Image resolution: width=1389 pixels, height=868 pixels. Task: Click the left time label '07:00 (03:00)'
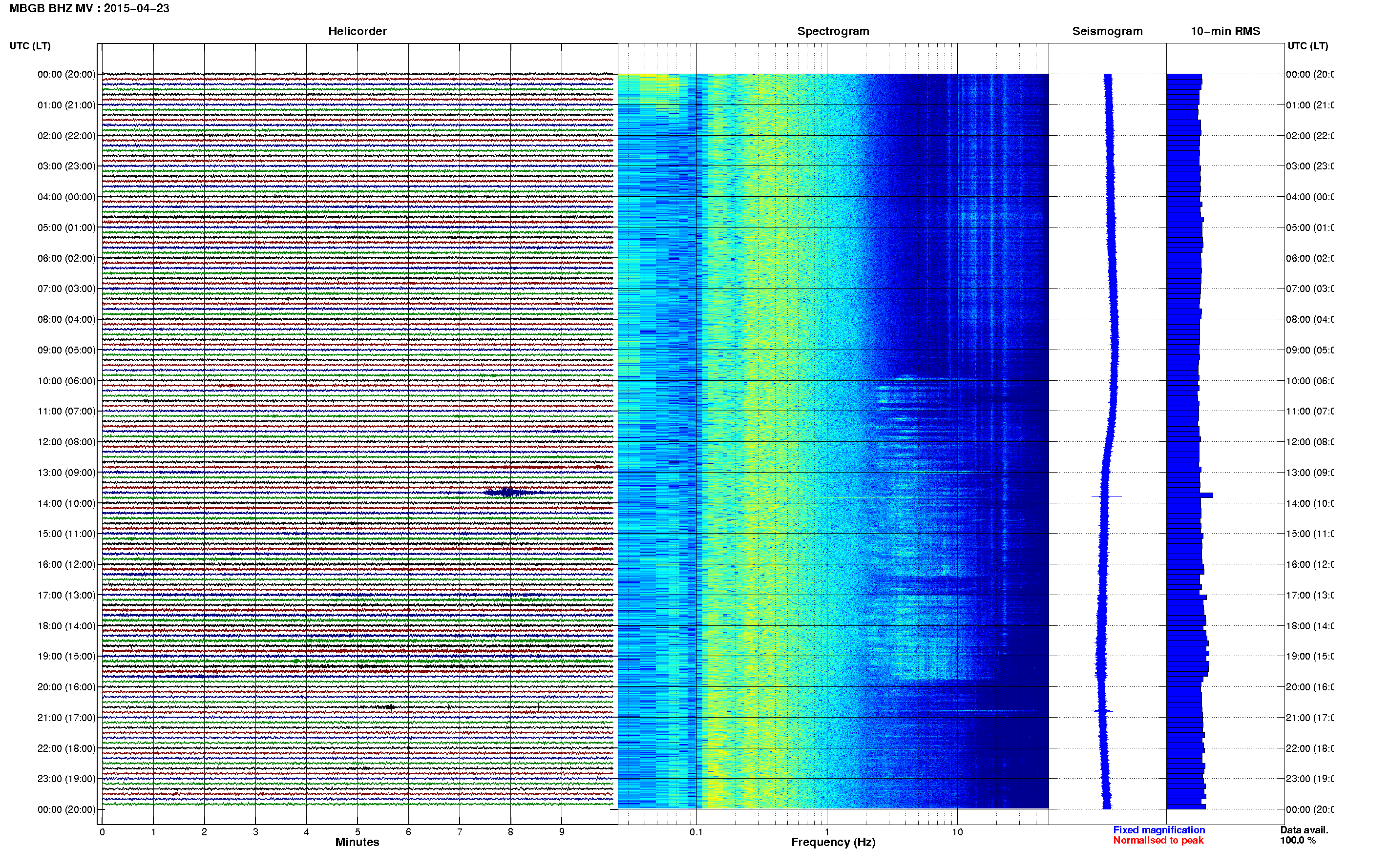coord(66,288)
